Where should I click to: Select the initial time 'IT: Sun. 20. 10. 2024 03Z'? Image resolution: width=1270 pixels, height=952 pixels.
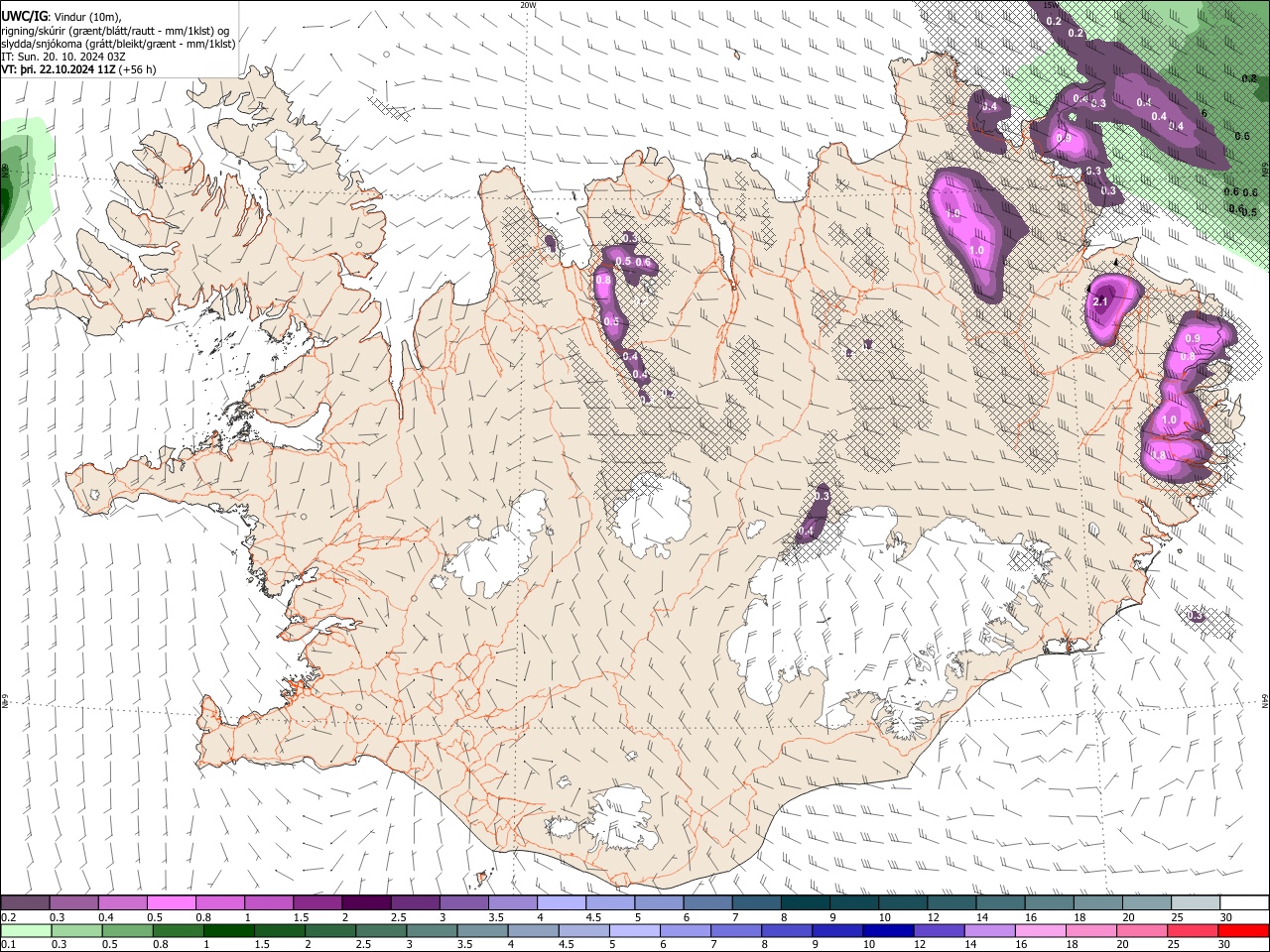[63, 57]
